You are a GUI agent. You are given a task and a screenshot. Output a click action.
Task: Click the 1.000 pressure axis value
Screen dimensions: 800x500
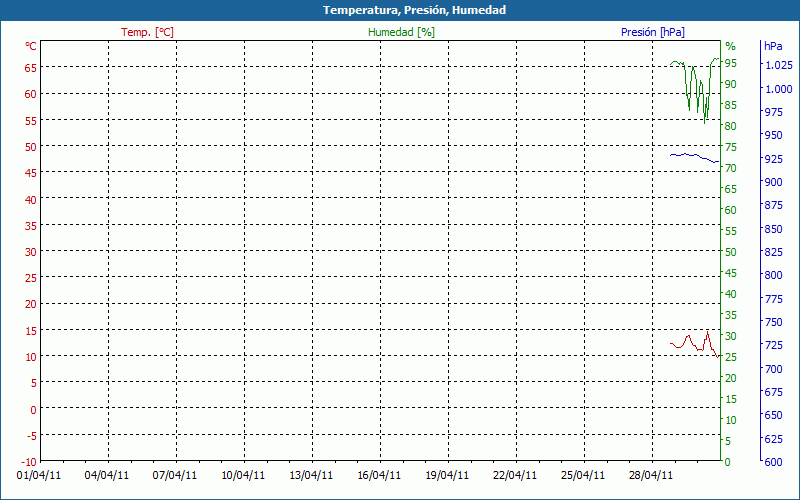pyautogui.click(x=779, y=89)
